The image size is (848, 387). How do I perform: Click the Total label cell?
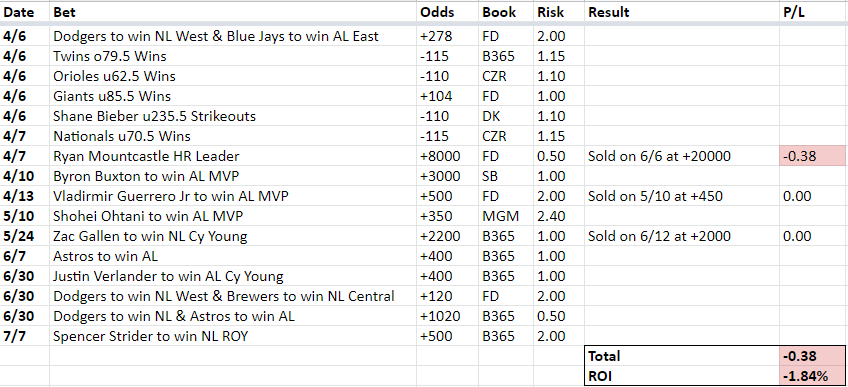tap(682, 356)
